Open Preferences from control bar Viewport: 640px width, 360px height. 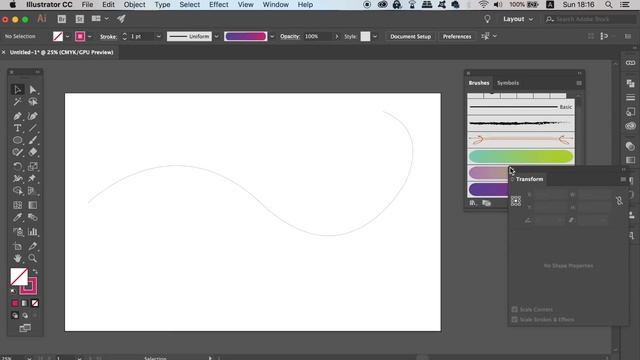coord(457,36)
